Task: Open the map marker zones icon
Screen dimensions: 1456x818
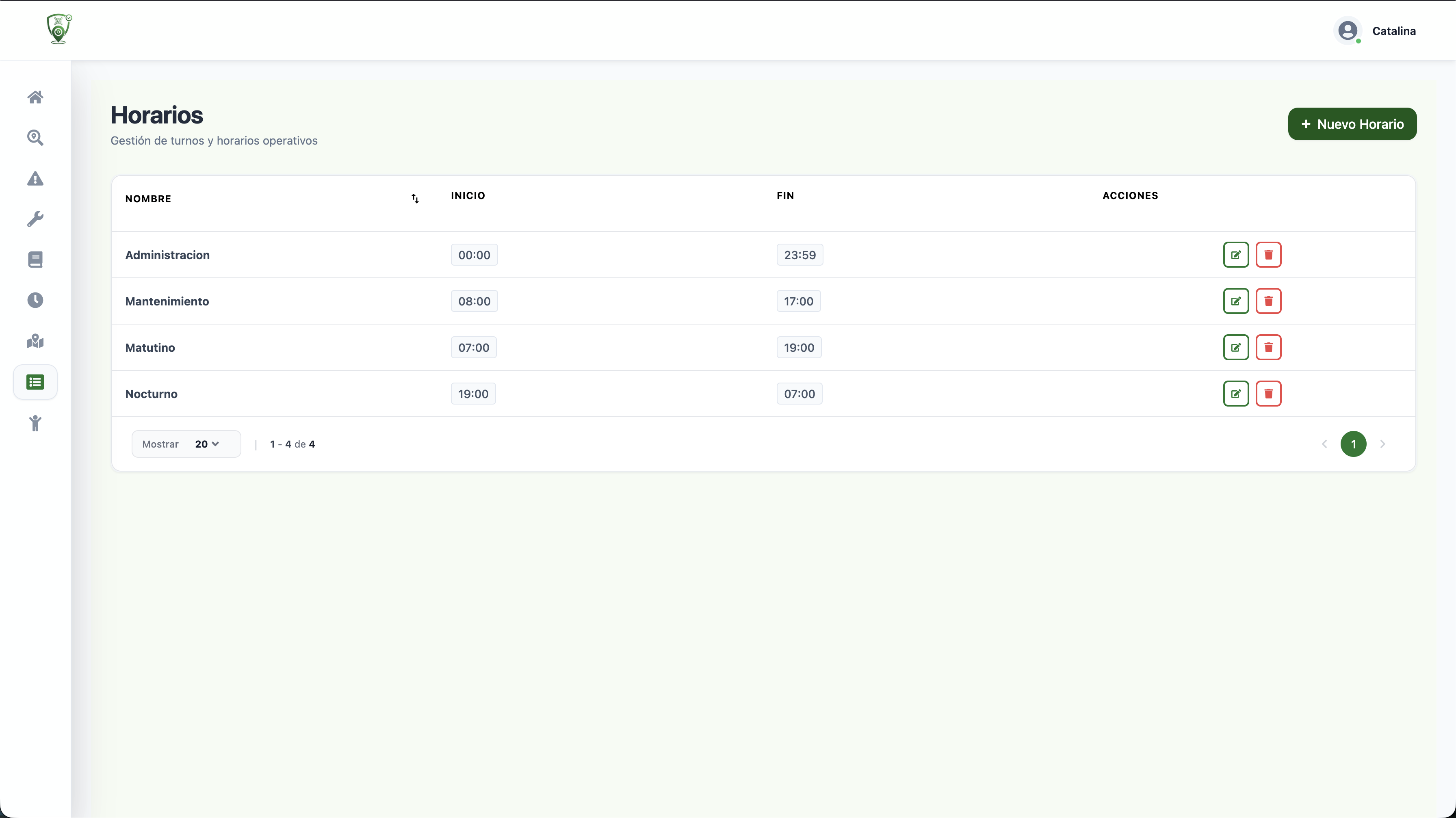Action: coord(35,341)
